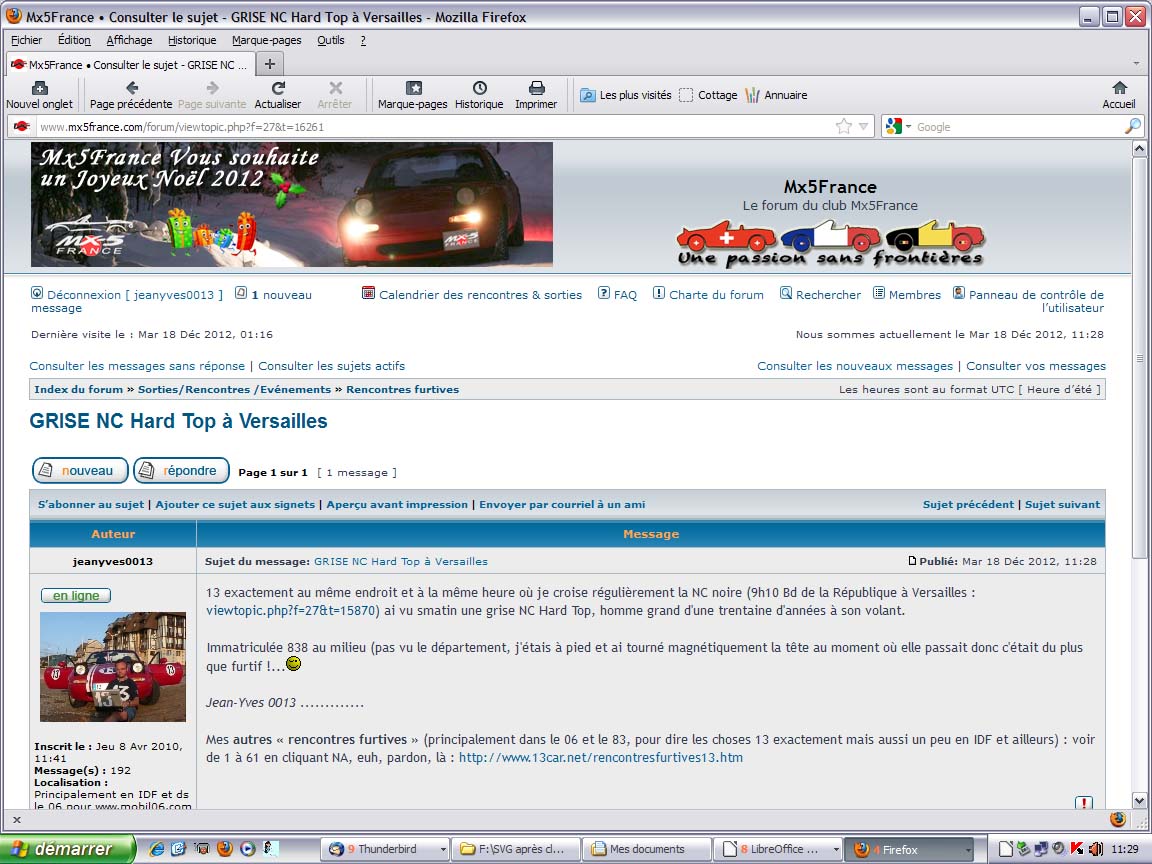Open Aperçu avant impression link

[x=397, y=505]
